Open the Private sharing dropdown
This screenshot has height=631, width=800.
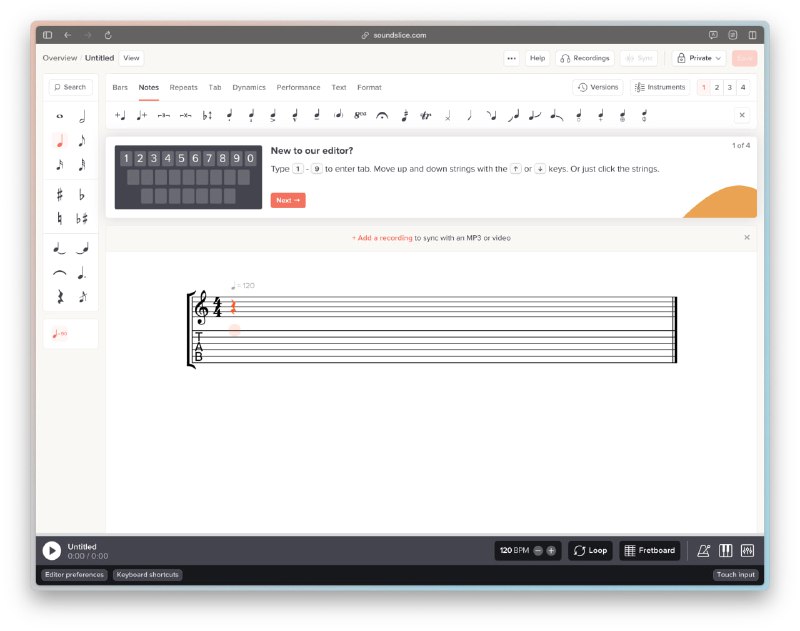(x=699, y=58)
